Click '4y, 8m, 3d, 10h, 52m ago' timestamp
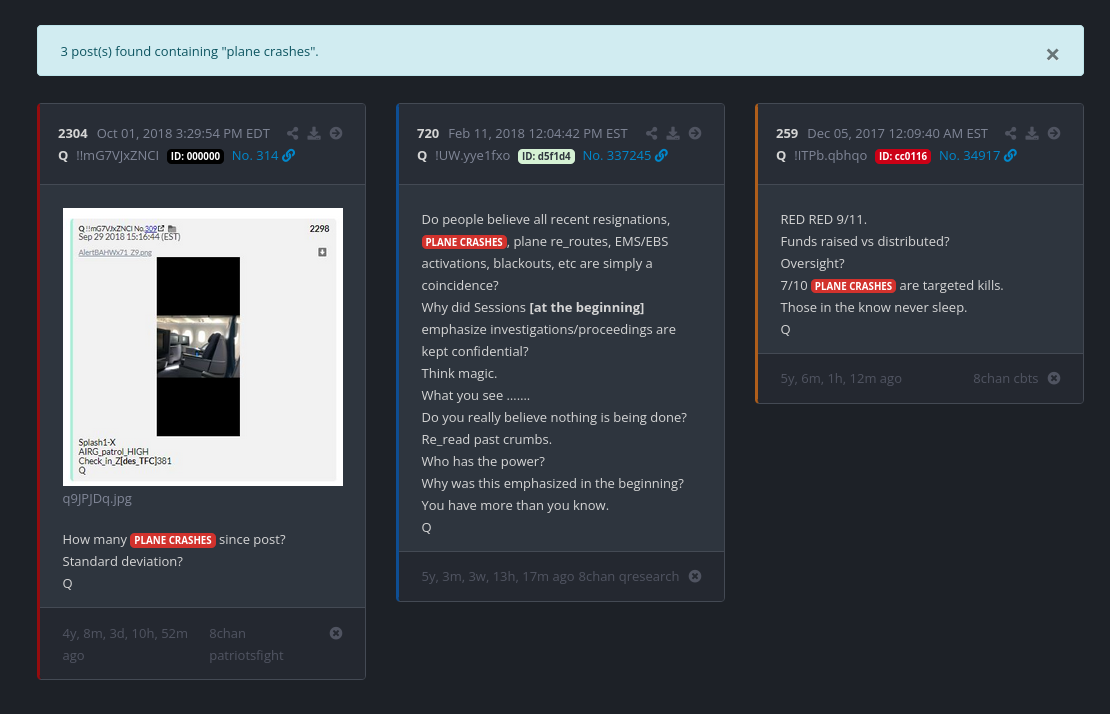The width and height of the screenshot is (1110, 714). tap(125, 644)
